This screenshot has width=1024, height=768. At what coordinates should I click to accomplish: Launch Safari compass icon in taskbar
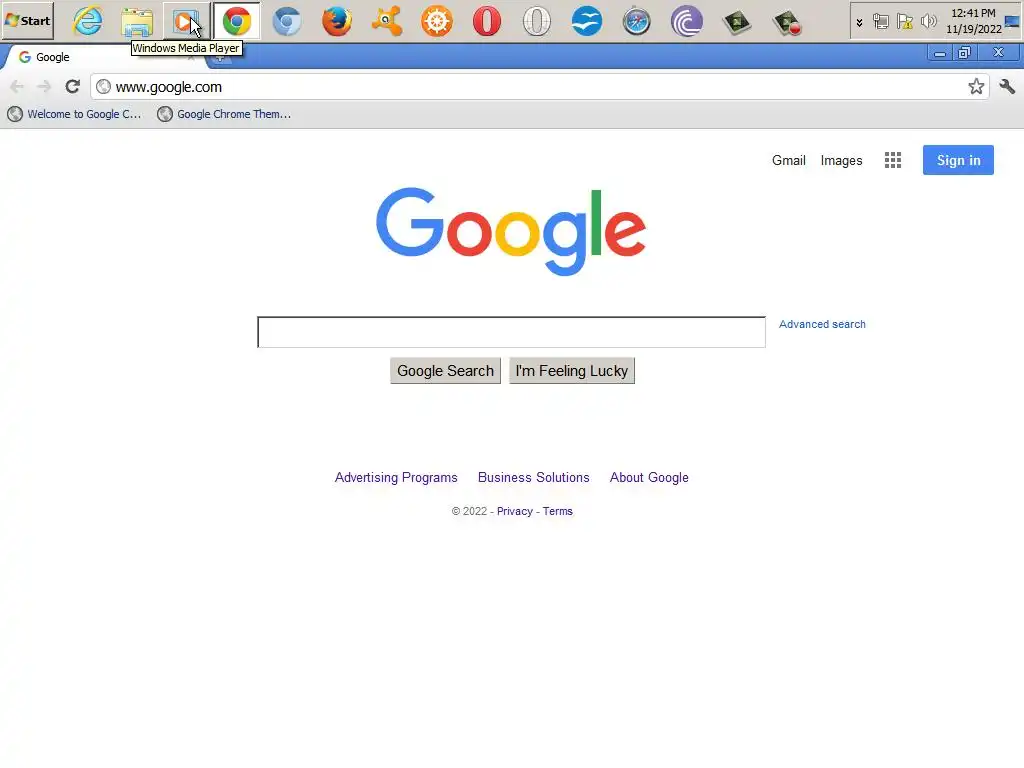[x=637, y=22]
